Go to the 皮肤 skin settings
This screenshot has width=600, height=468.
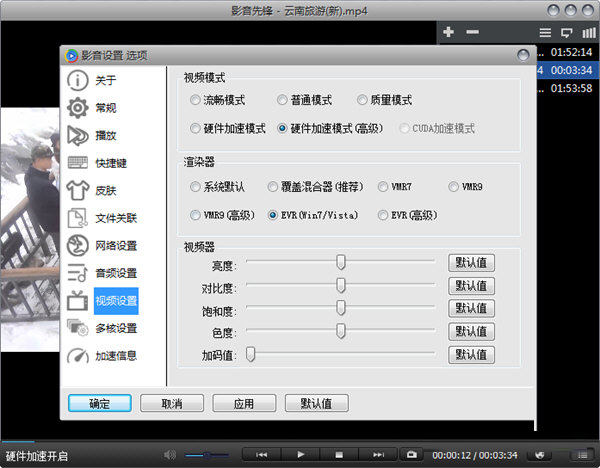click(106, 191)
